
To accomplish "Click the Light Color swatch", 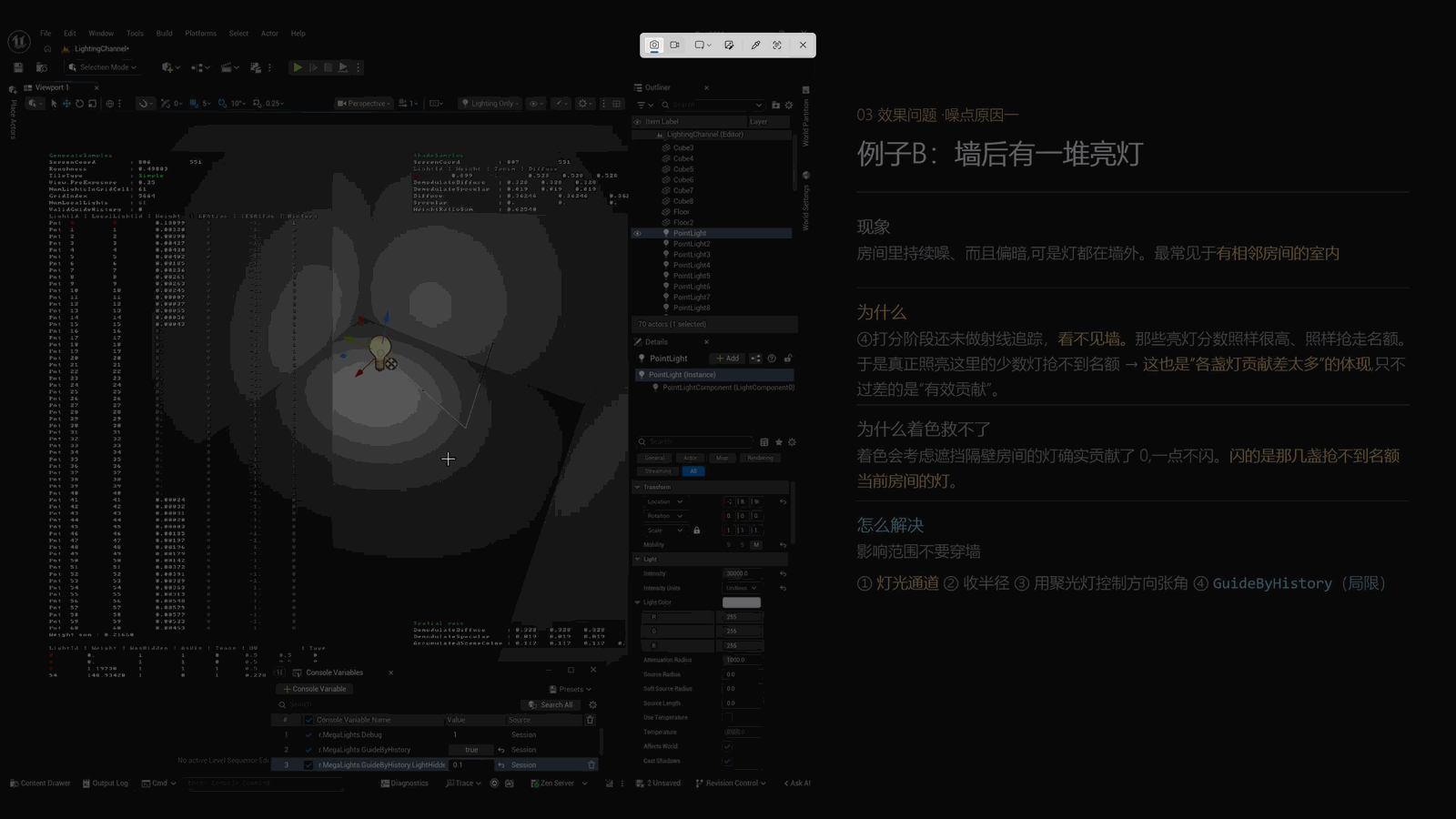I will 741,602.
